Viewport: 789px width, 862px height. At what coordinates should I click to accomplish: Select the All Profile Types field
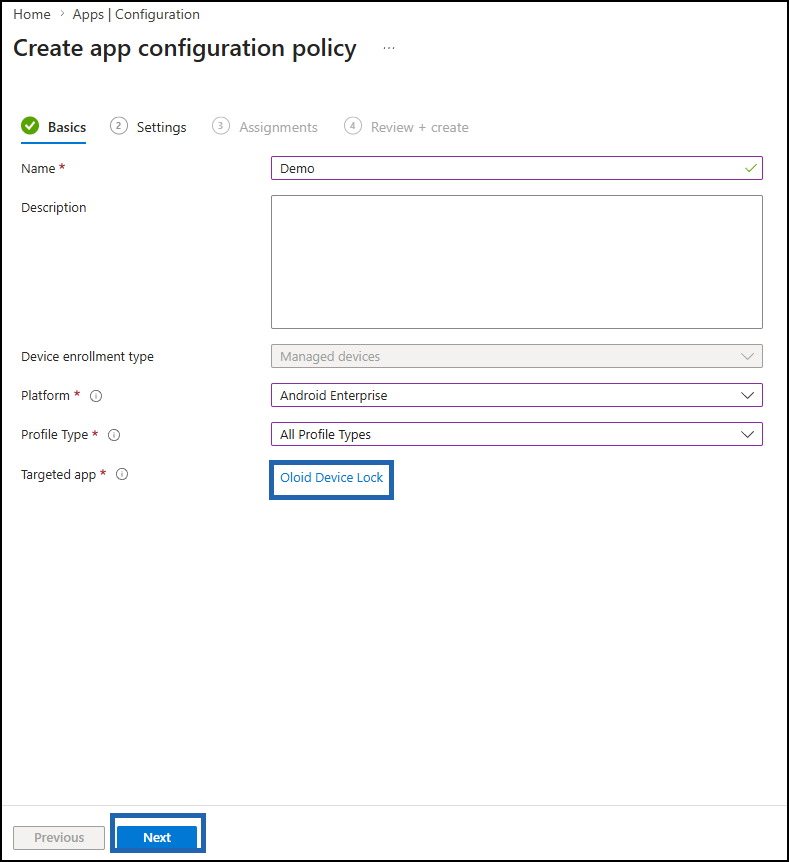click(x=517, y=434)
